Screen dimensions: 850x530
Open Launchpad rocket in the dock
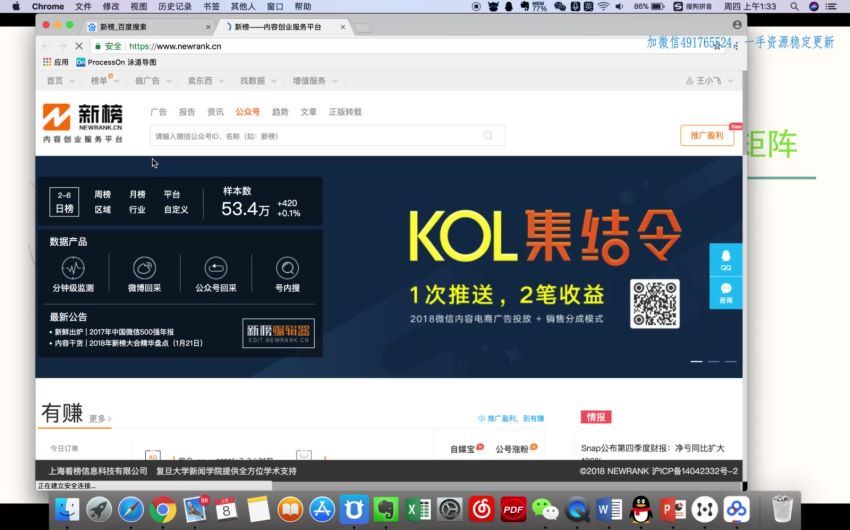click(99, 510)
